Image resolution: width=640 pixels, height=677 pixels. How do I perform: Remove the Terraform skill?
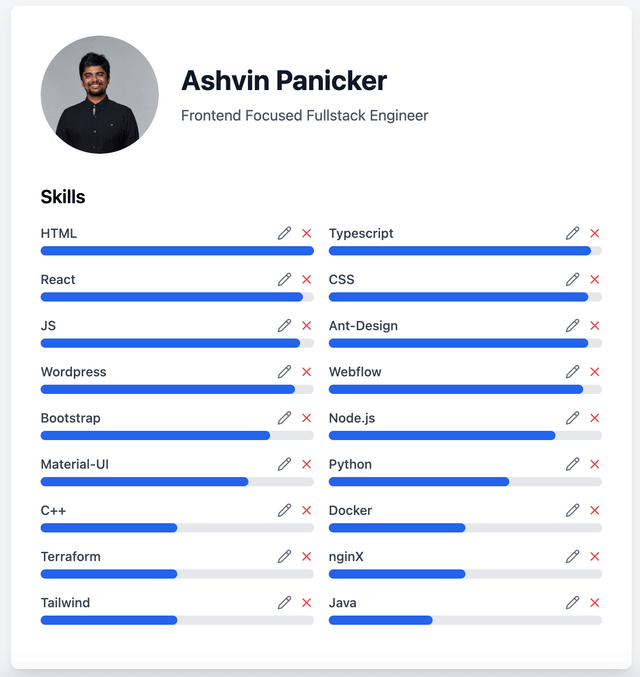pos(307,557)
